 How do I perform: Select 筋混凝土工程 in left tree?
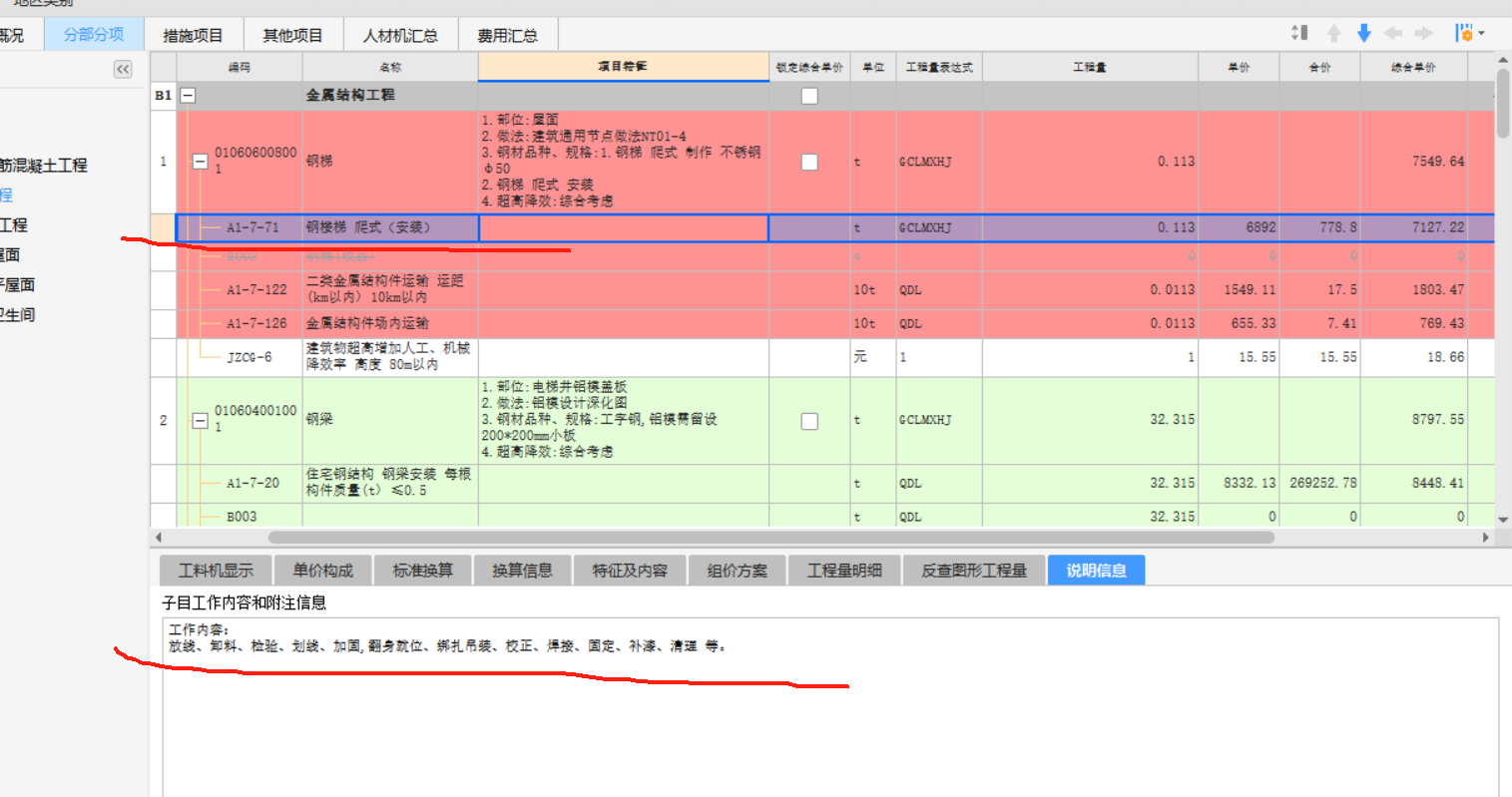(44, 166)
